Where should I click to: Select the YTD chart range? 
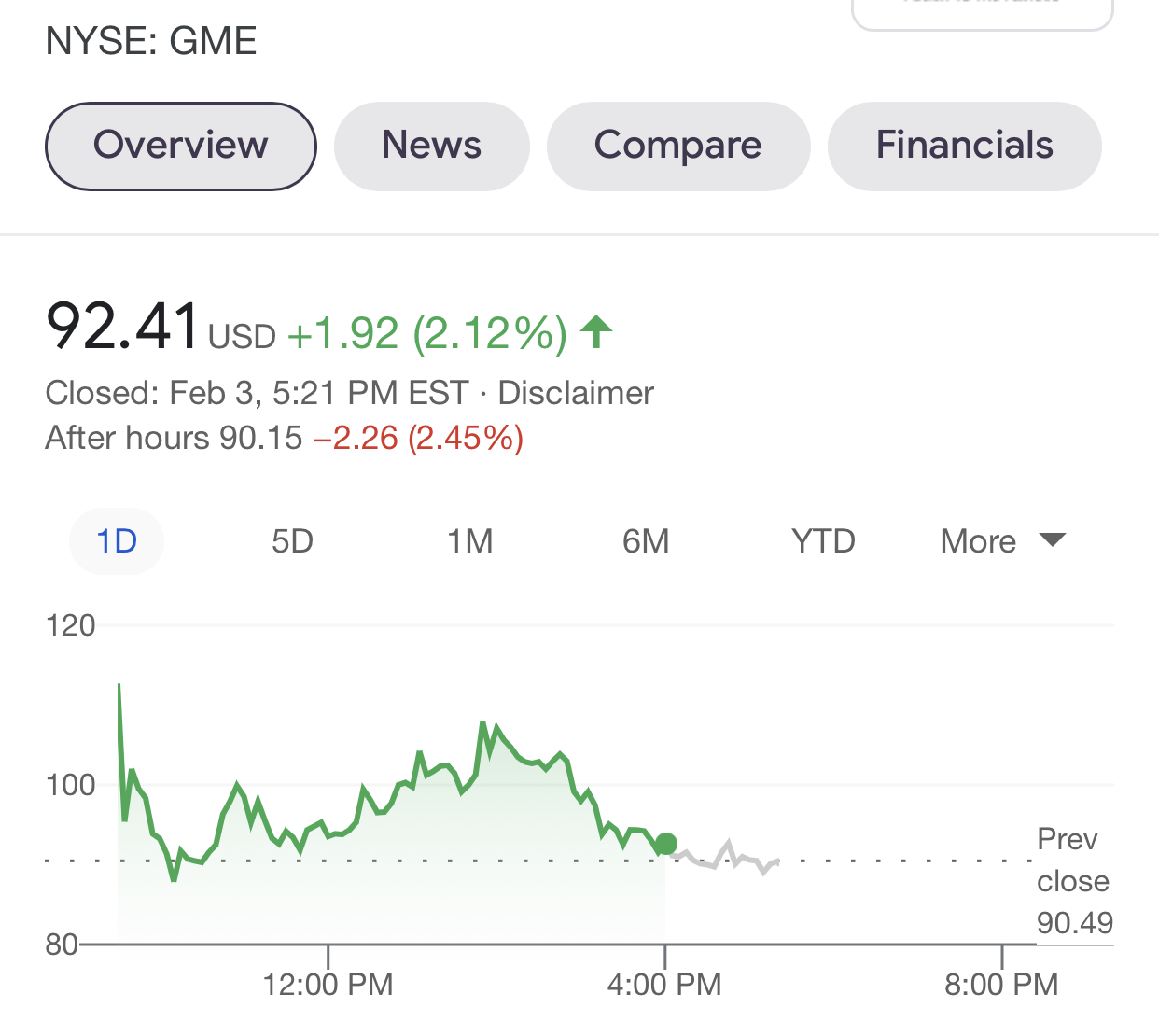823,541
